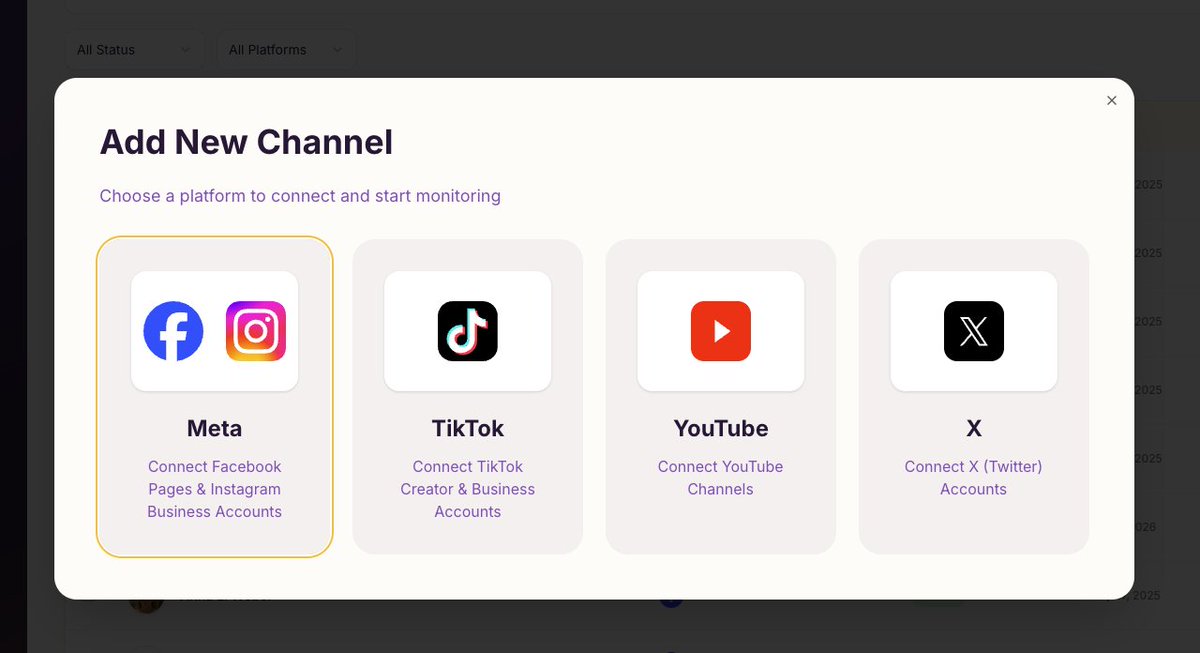Image resolution: width=1200 pixels, height=653 pixels.
Task: Click the Facebook logo icon
Action: [x=173, y=331]
